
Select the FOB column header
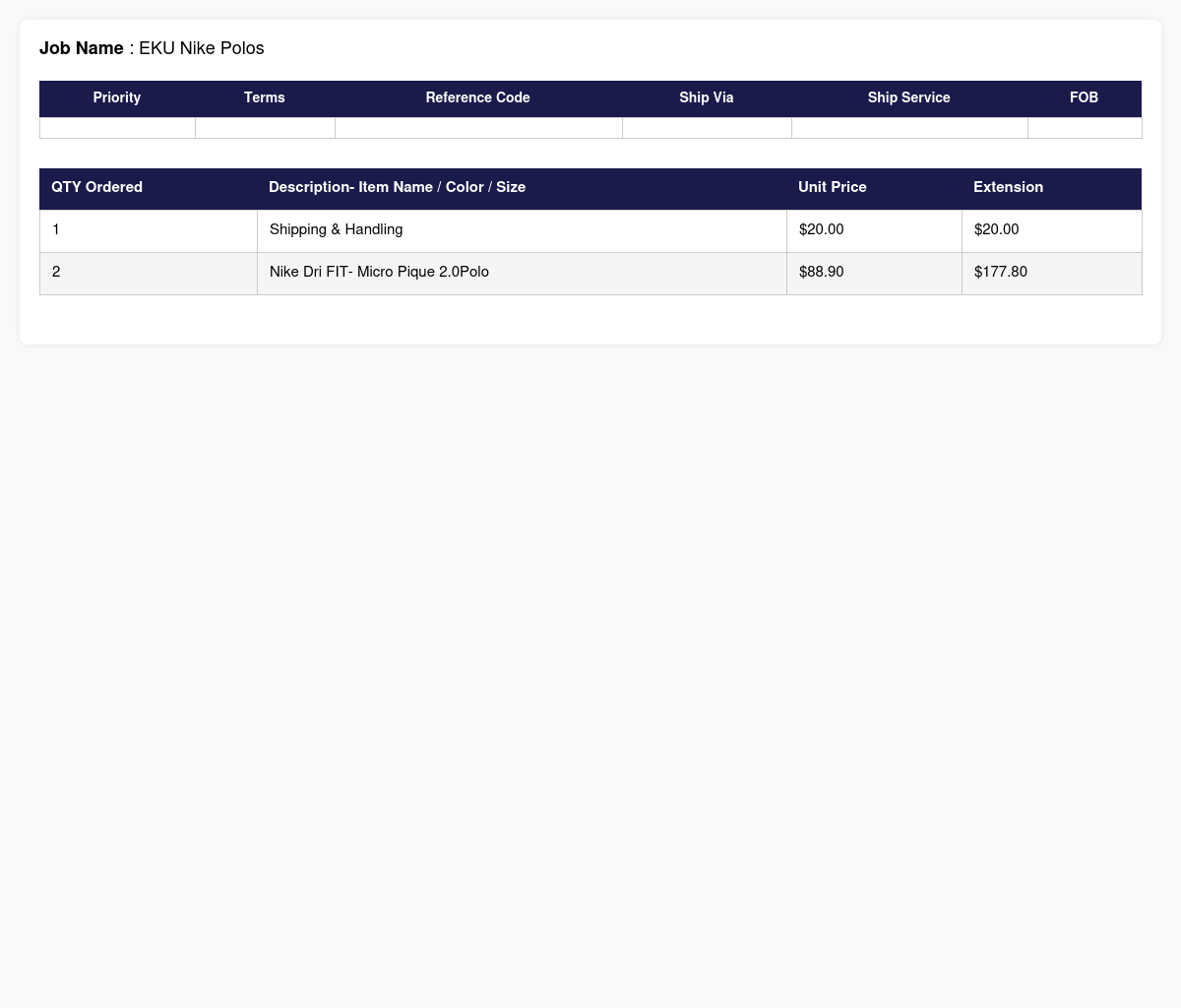click(x=1085, y=98)
